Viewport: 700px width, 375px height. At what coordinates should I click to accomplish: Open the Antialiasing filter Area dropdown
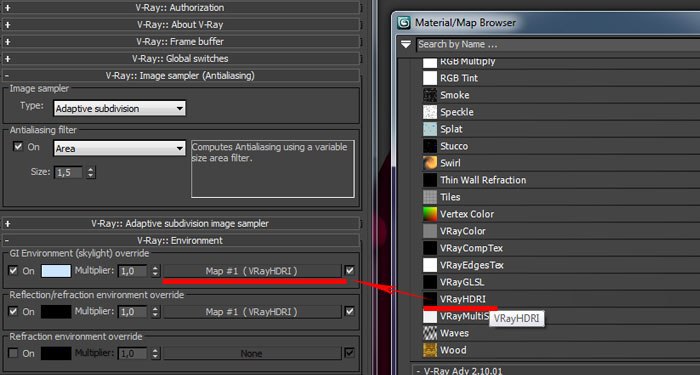point(119,149)
